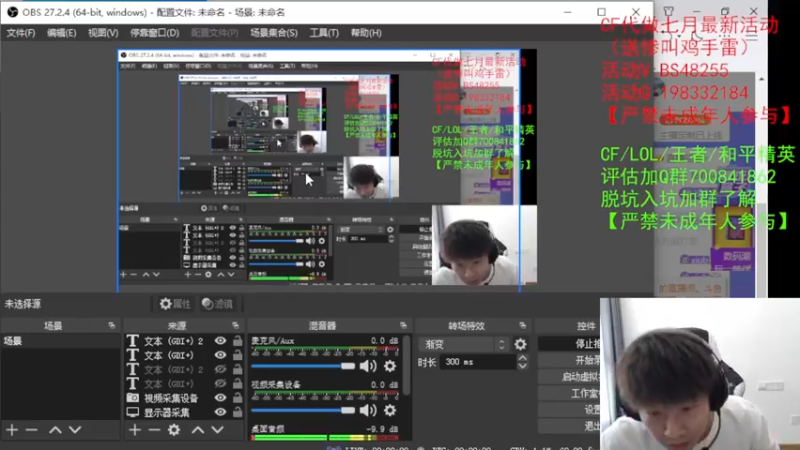The image size is (800, 450).
Task: Click the 停止推流 control button
Action: [569, 343]
